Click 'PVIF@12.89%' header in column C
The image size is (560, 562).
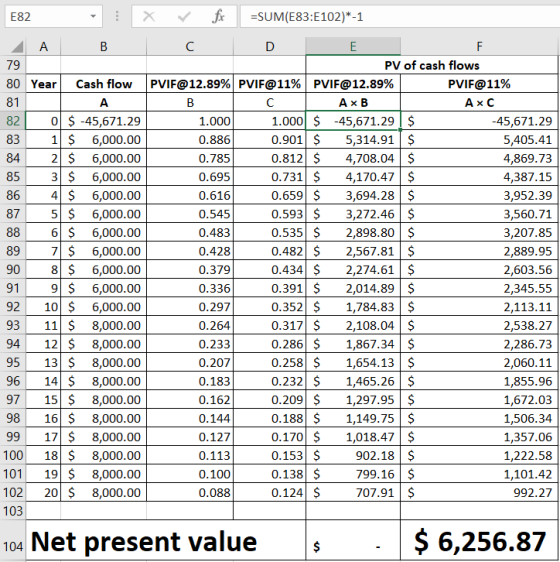[190, 84]
